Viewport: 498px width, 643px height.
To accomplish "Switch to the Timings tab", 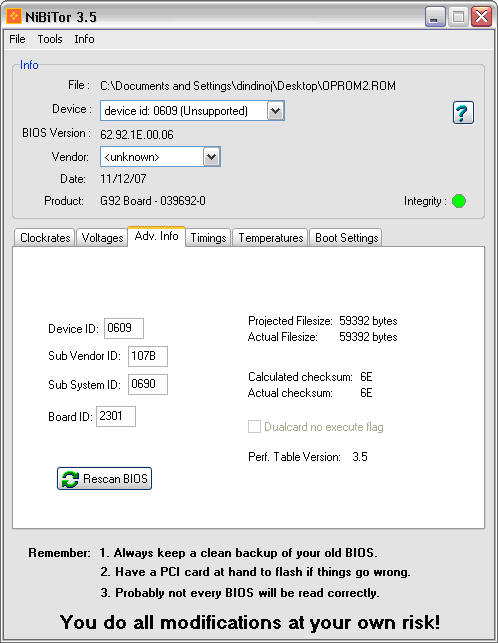I will tap(208, 238).
